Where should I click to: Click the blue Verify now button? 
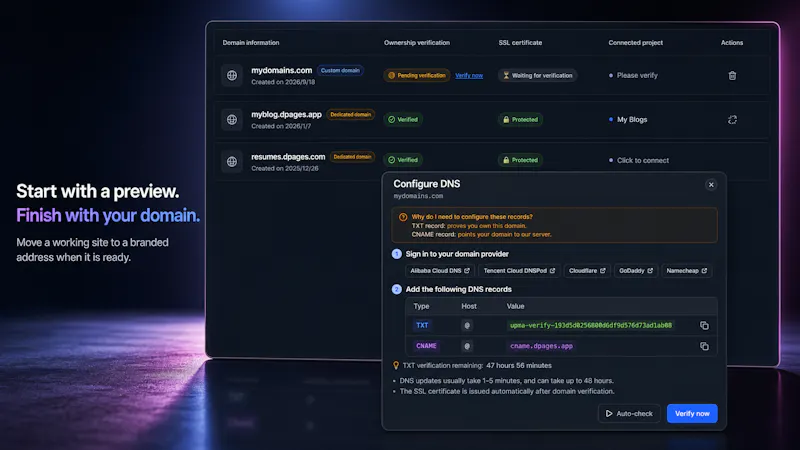point(692,413)
